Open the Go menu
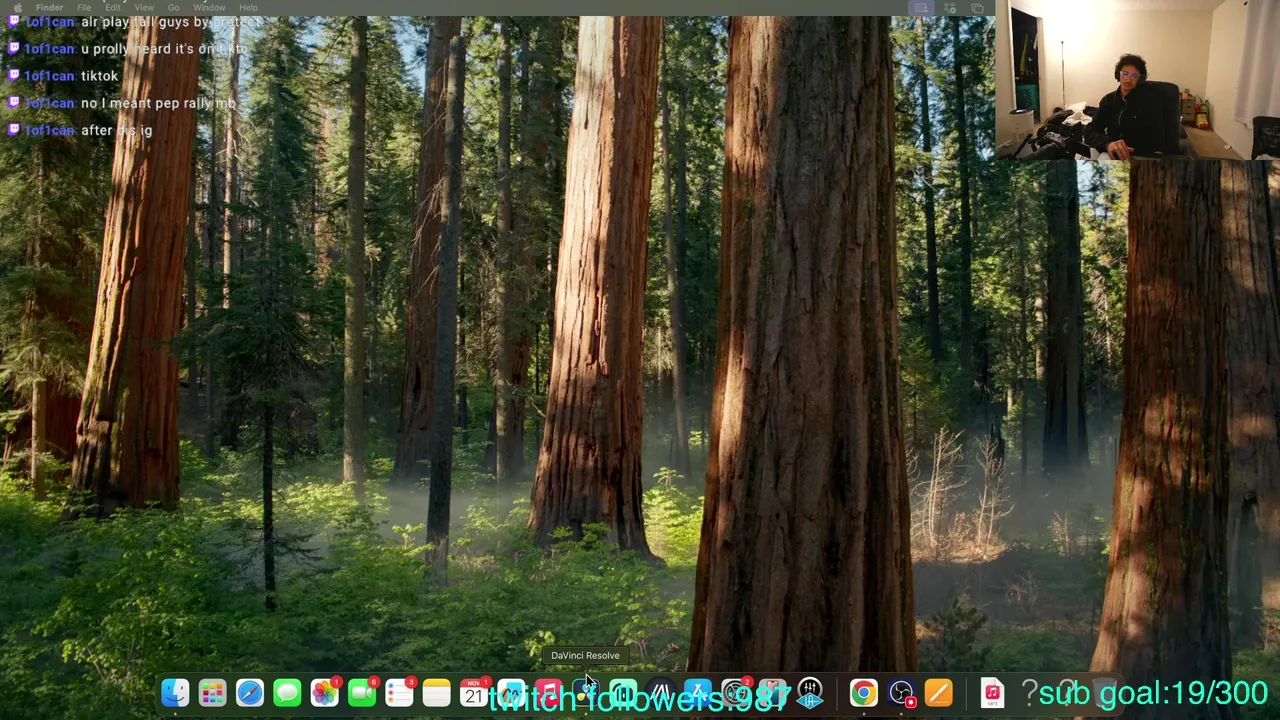The width and height of the screenshot is (1280, 720). pyautogui.click(x=173, y=8)
